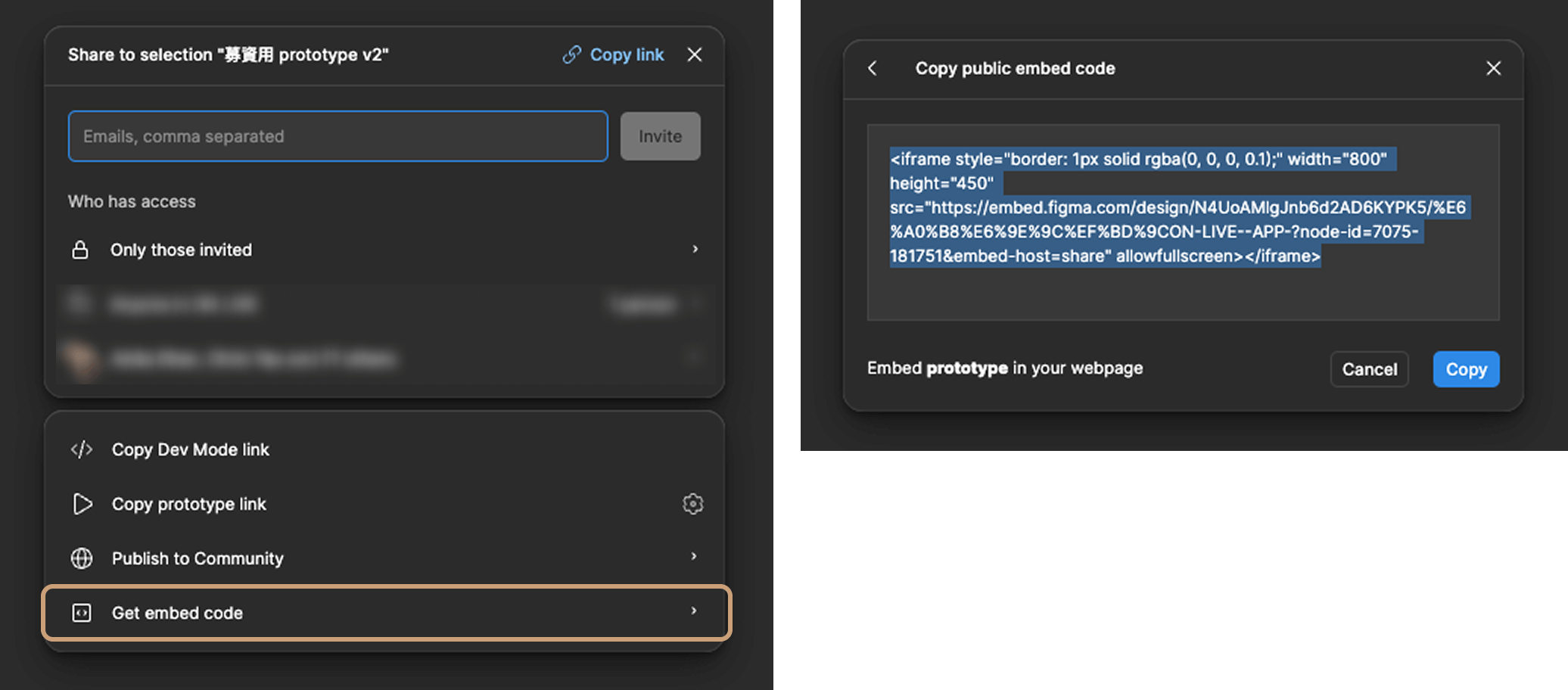
Task: Click the globe icon for Publish to Community
Action: [x=82, y=558]
